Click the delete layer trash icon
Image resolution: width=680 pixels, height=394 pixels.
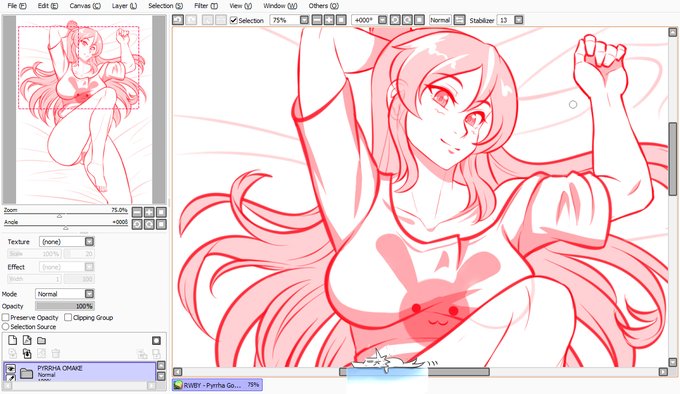click(x=56, y=353)
